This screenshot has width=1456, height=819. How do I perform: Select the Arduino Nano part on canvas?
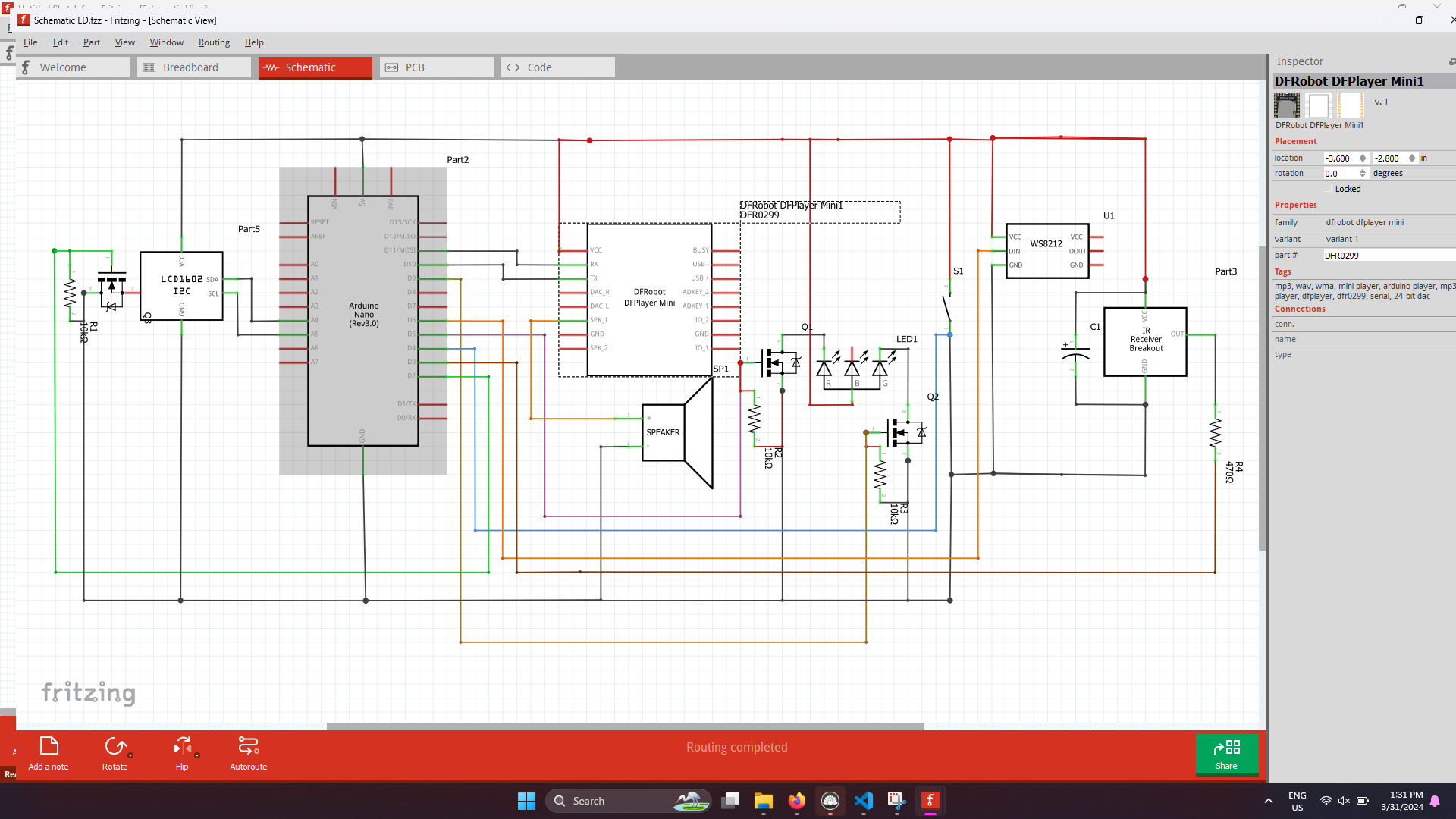[363, 321]
